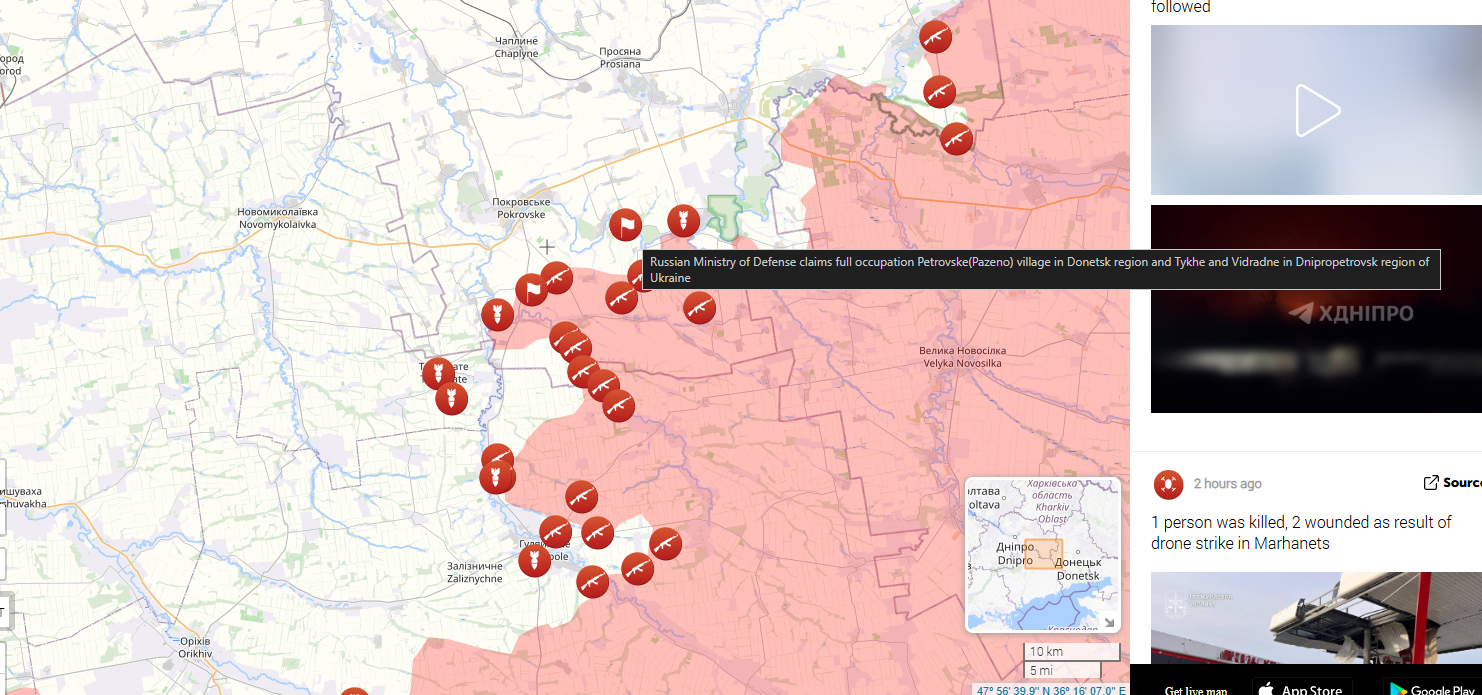Click the flag marker east of Pokrovske

pos(626,225)
